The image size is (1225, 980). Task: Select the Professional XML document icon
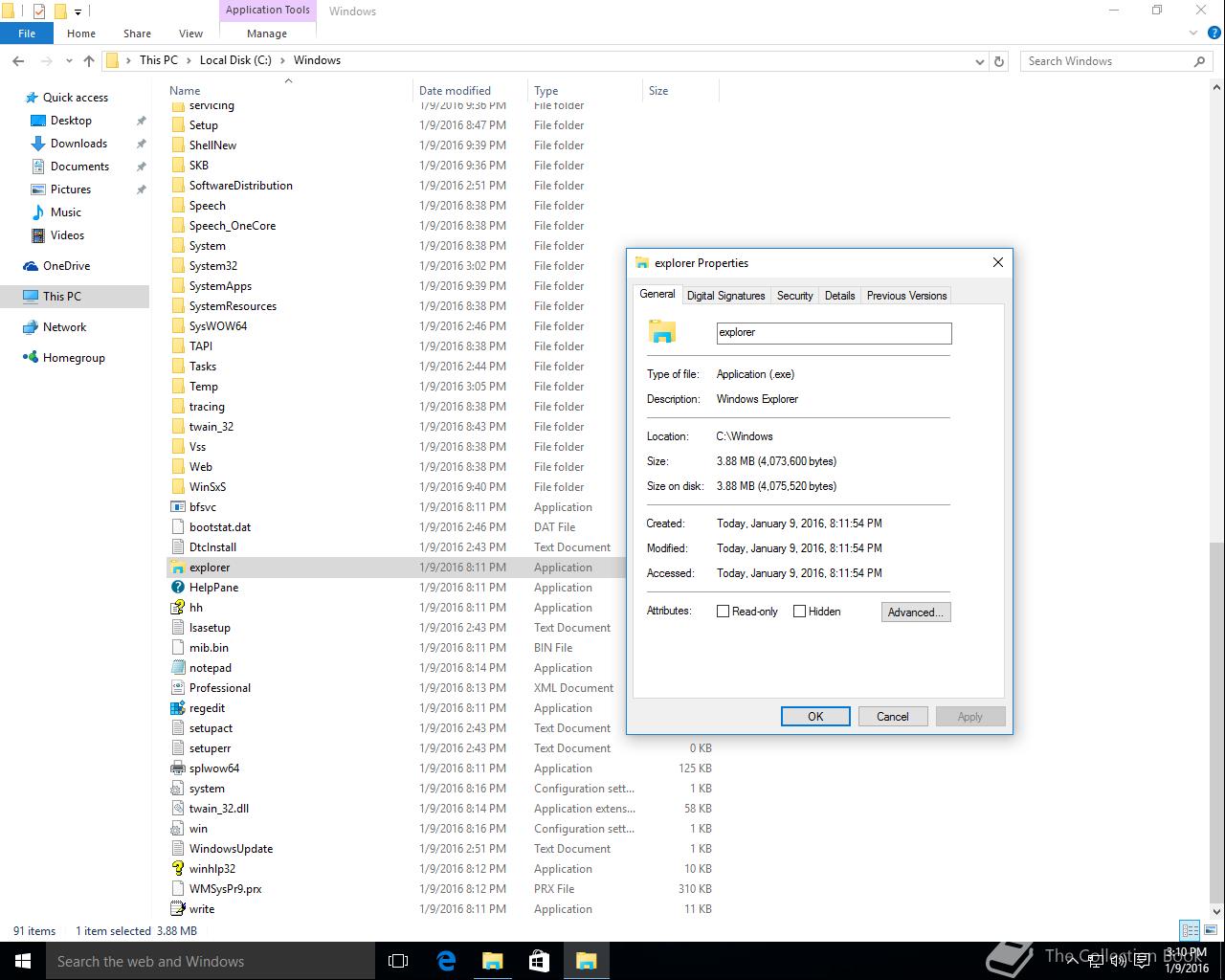[x=177, y=688]
